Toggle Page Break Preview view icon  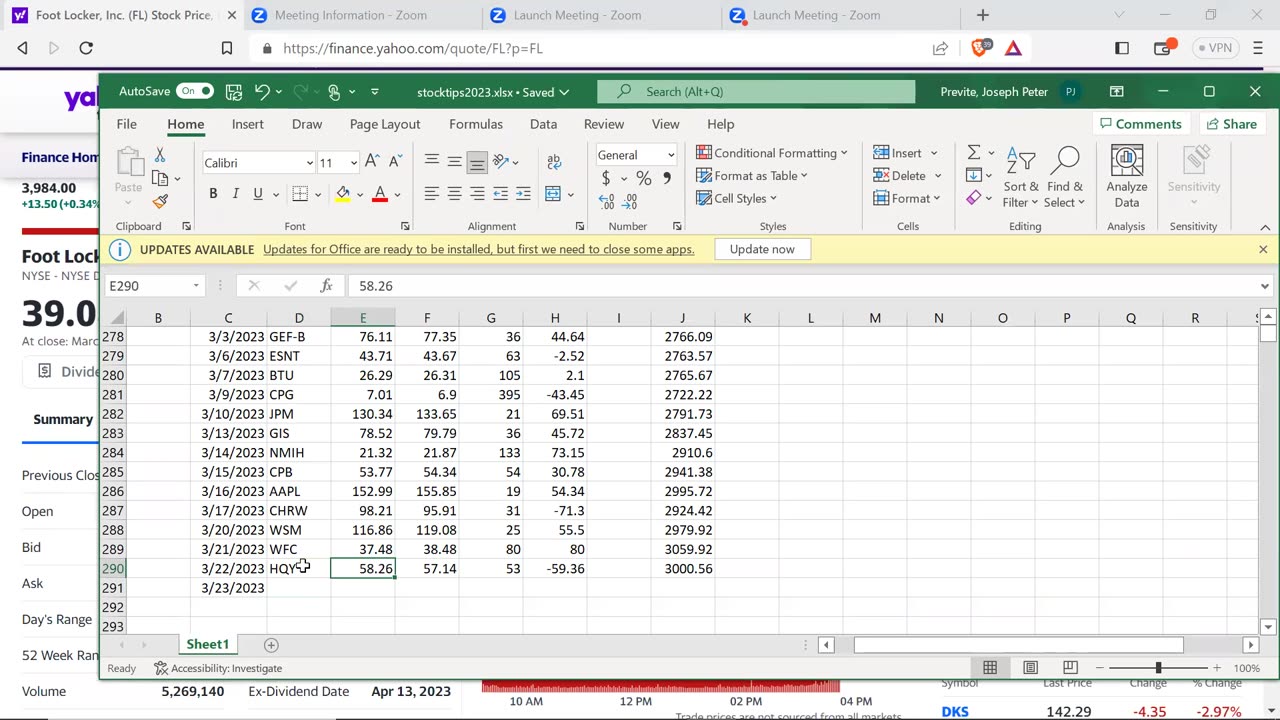1070,667
